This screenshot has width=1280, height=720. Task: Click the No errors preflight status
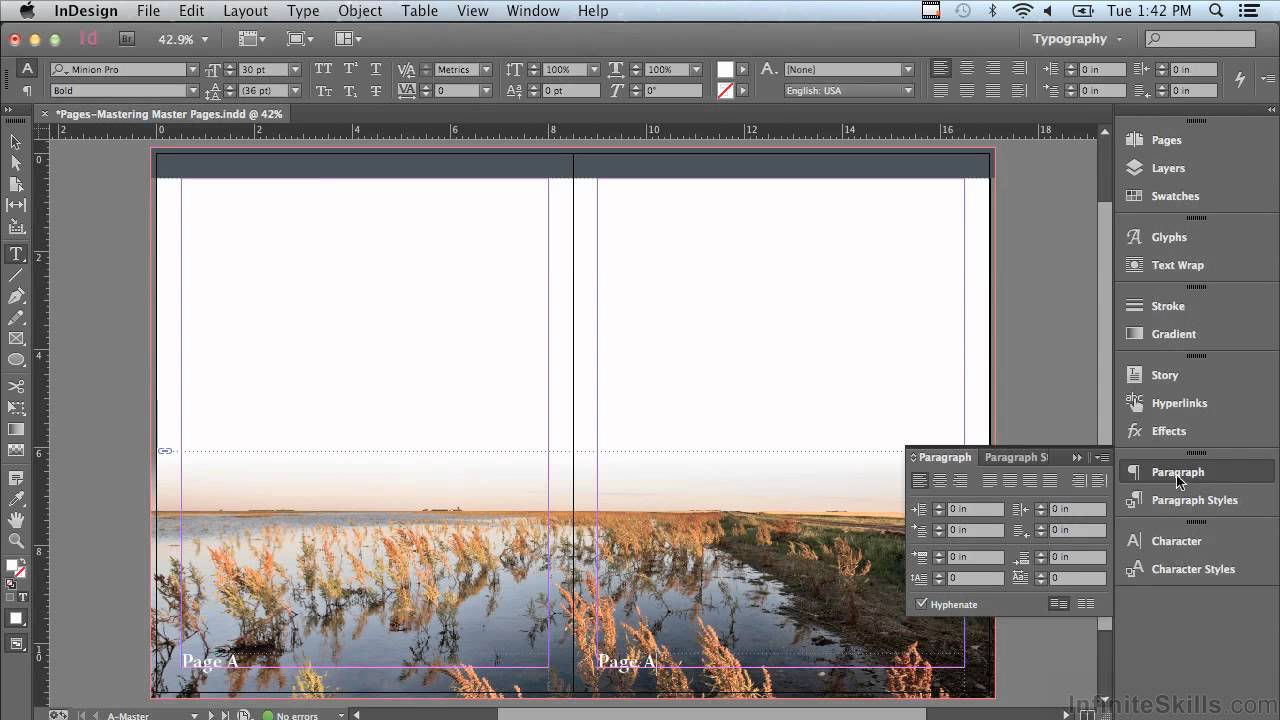(x=297, y=715)
